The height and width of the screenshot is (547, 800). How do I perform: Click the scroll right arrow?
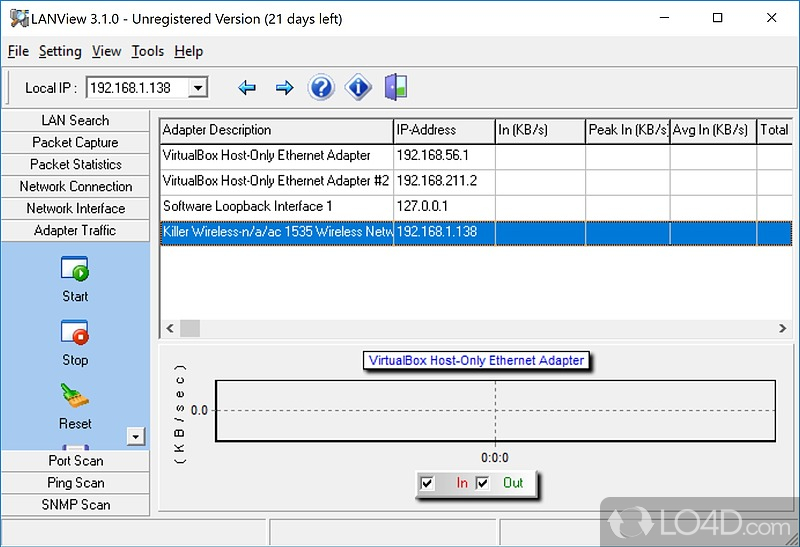click(x=782, y=328)
